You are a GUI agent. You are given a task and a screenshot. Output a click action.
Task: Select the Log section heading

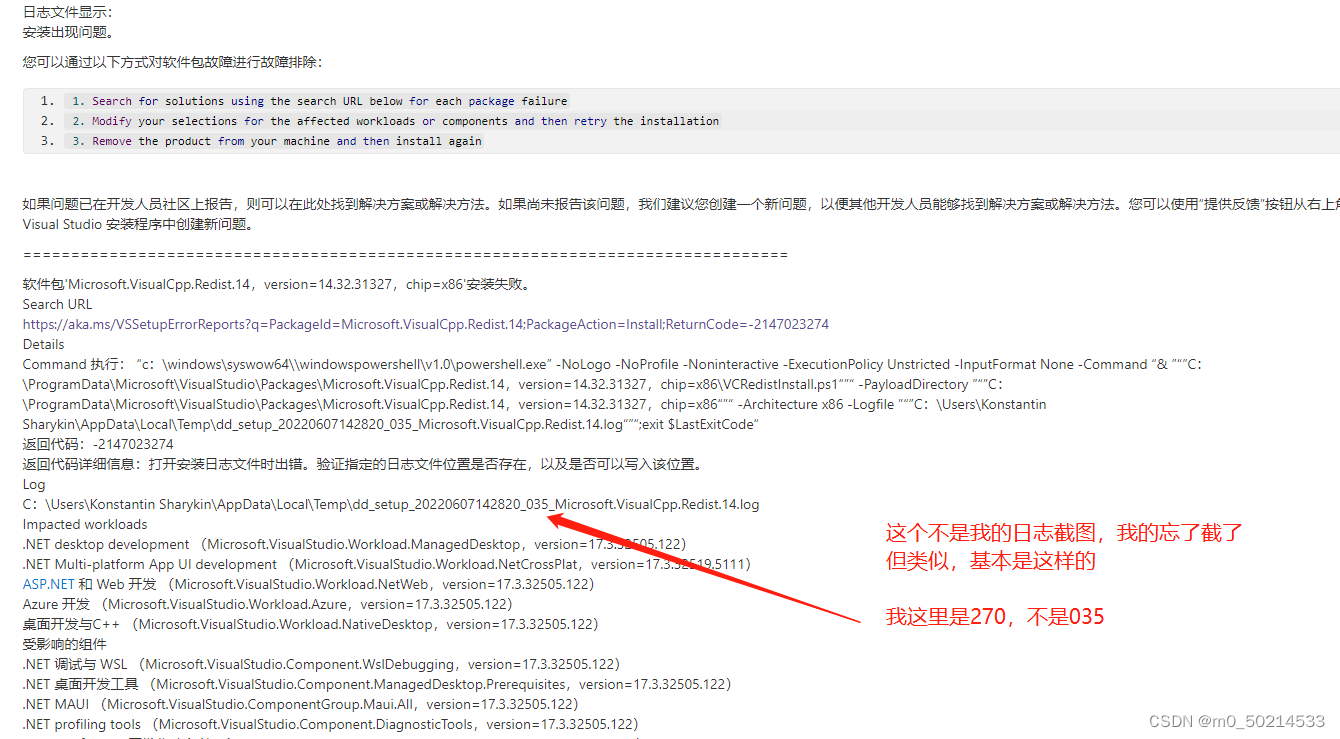click(33, 483)
